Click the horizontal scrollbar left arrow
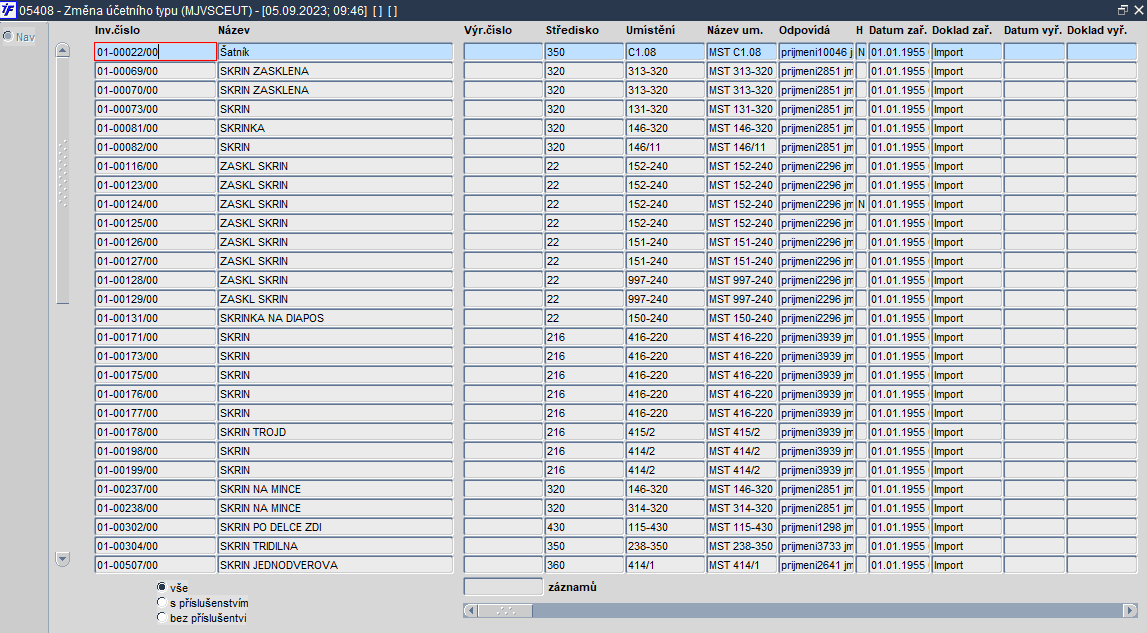 [470, 610]
